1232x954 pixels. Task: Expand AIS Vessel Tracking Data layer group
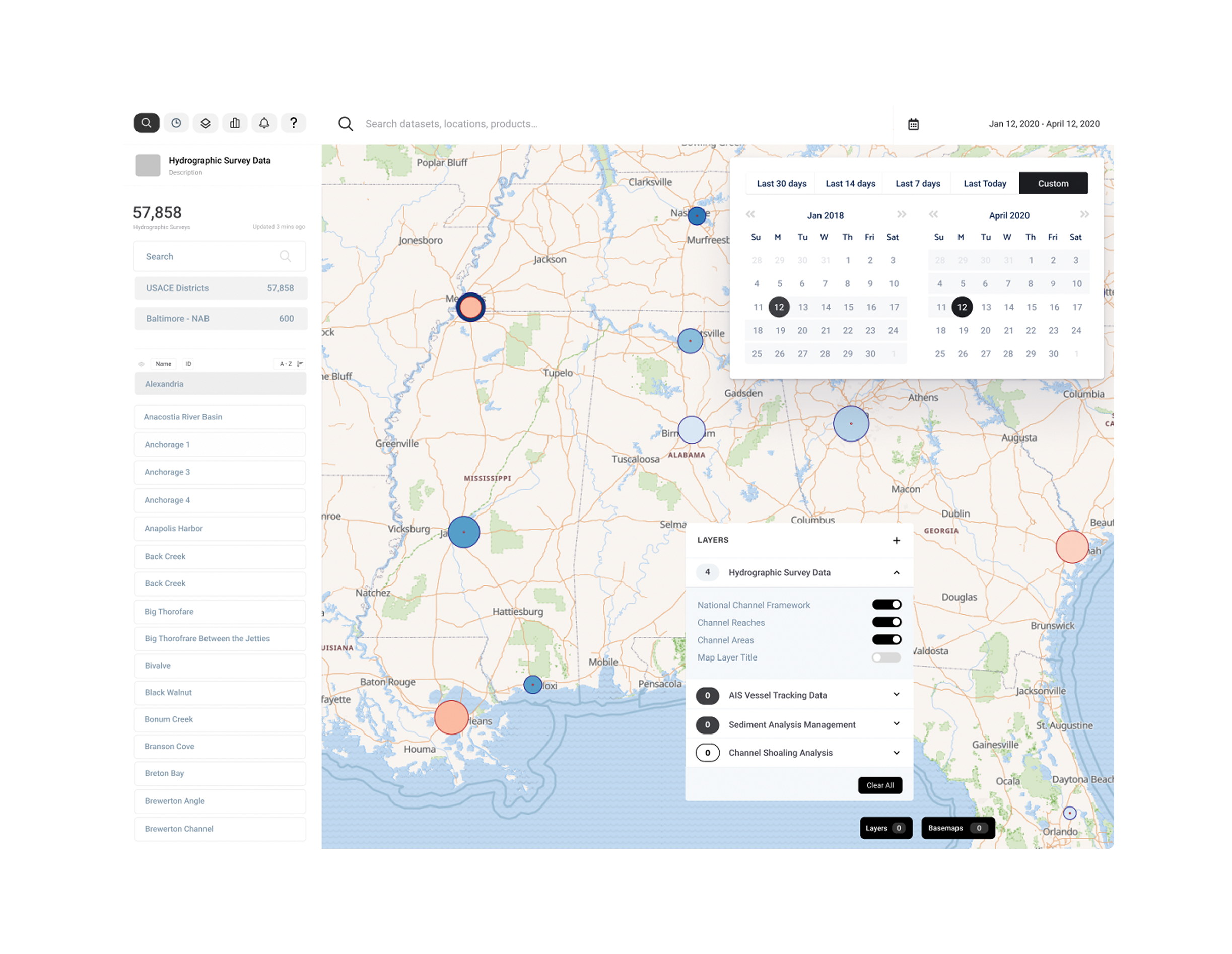(x=897, y=695)
